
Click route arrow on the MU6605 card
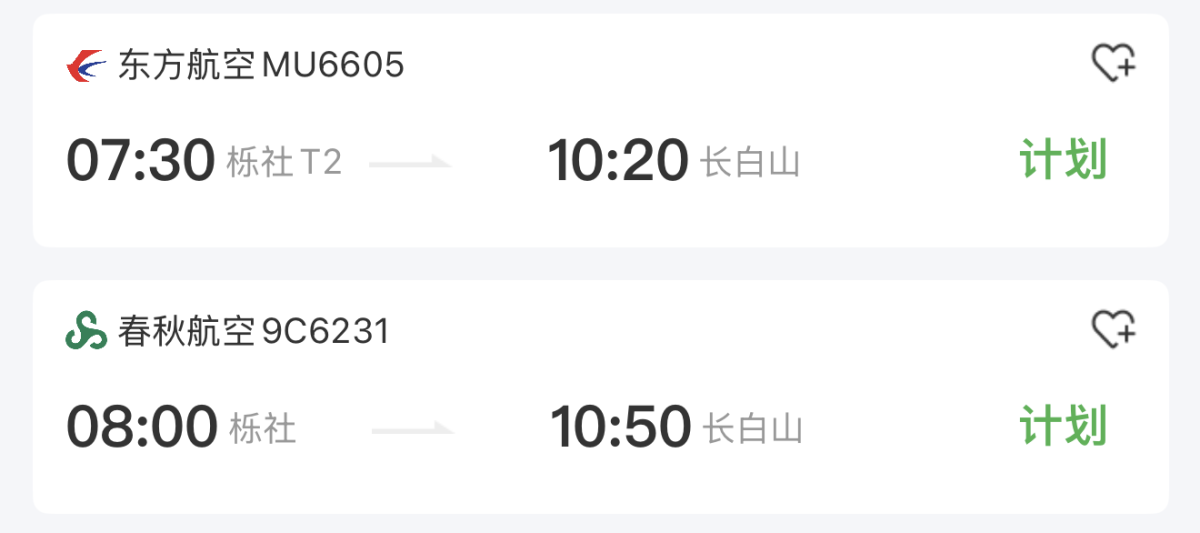(411, 163)
